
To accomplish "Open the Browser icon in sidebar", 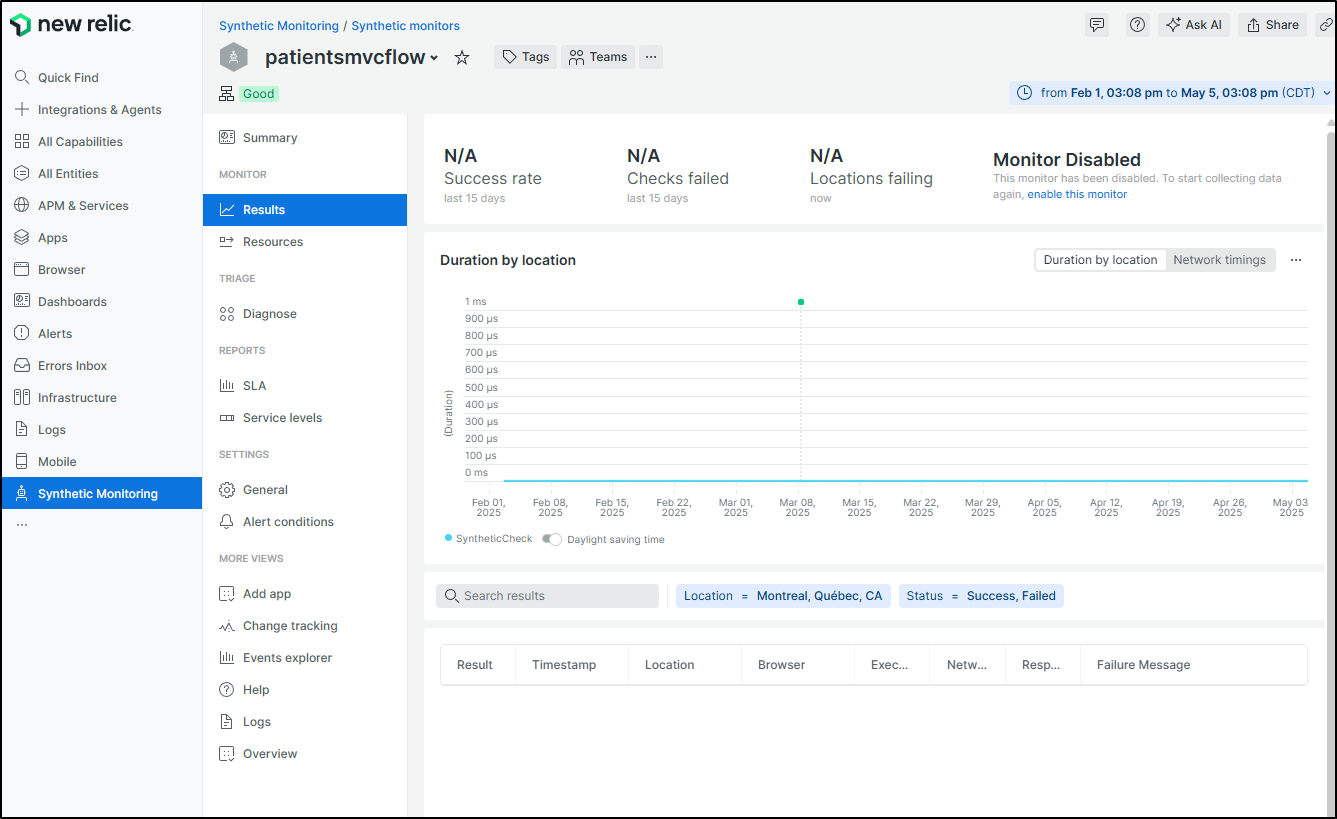I will (22, 269).
